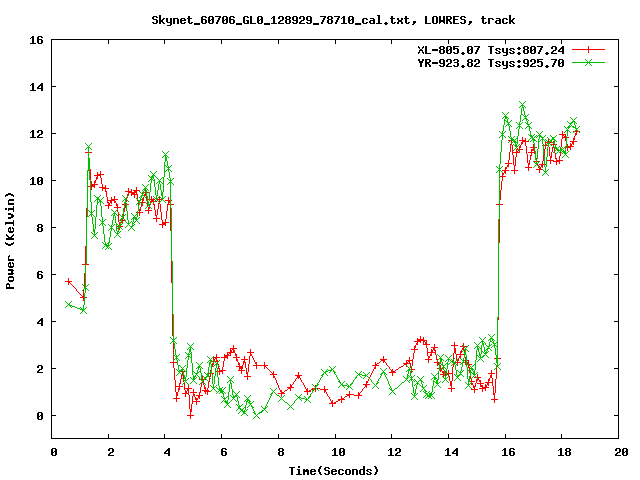Click x-axis tick label 20

point(621,452)
